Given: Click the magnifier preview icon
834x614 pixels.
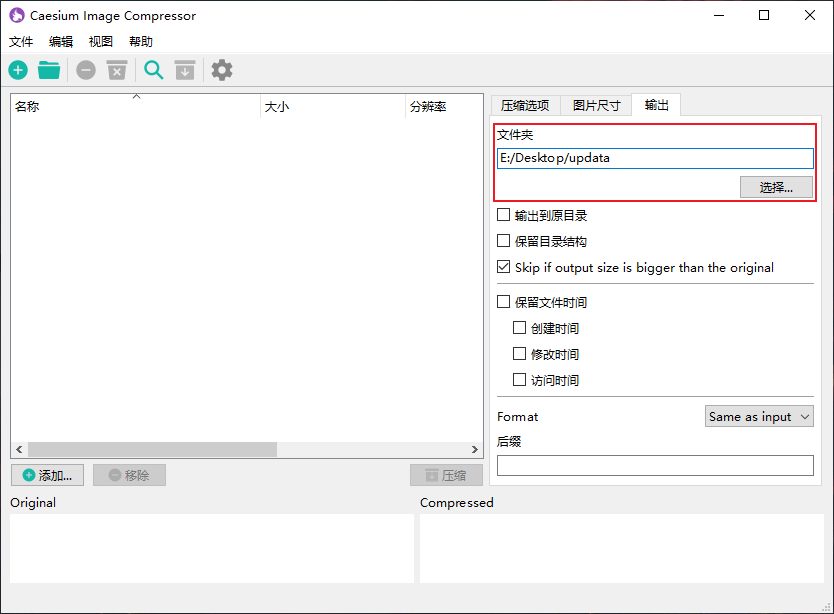Looking at the screenshot, I should click(x=154, y=70).
